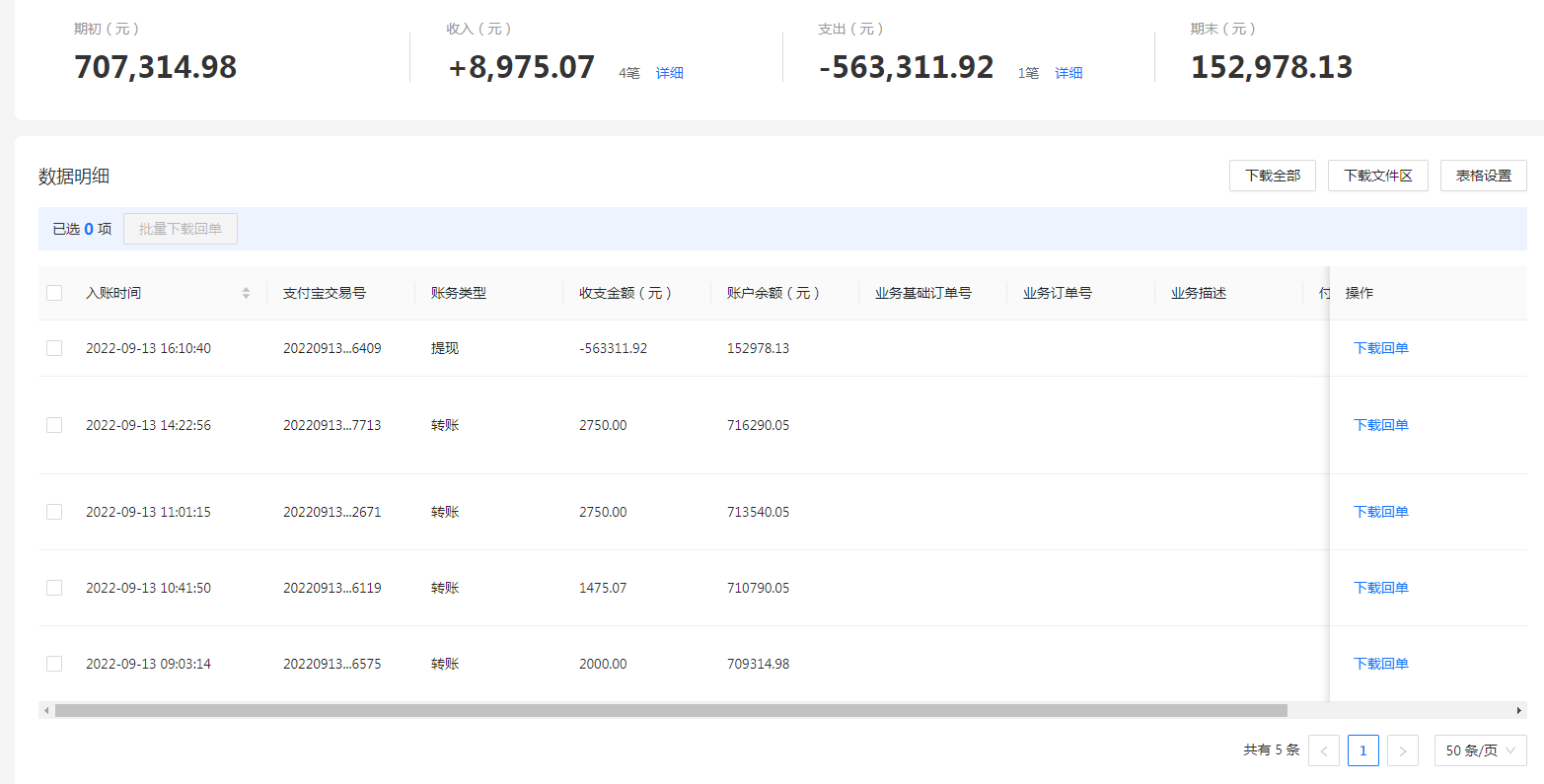The height and width of the screenshot is (784, 1544).
Task: Click horizontal scrollbar right arrow
Action: click(x=1519, y=710)
